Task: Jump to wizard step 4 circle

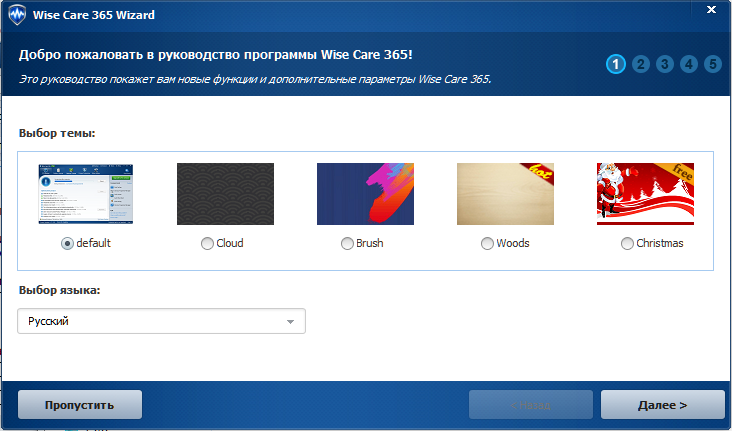Action: 689,64
